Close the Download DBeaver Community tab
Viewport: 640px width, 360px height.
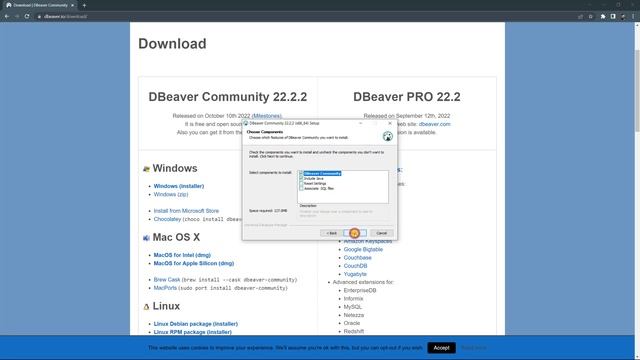pos(73,5)
